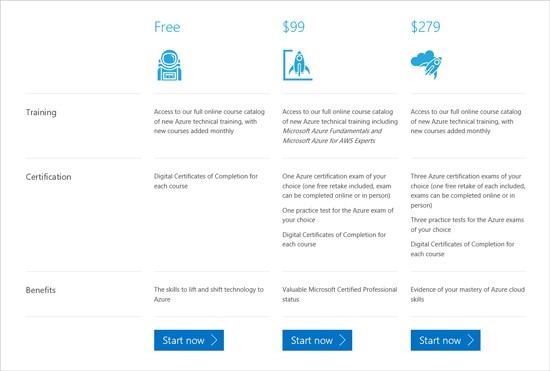Select the Free price heading
550x371 pixels.
(167, 27)
